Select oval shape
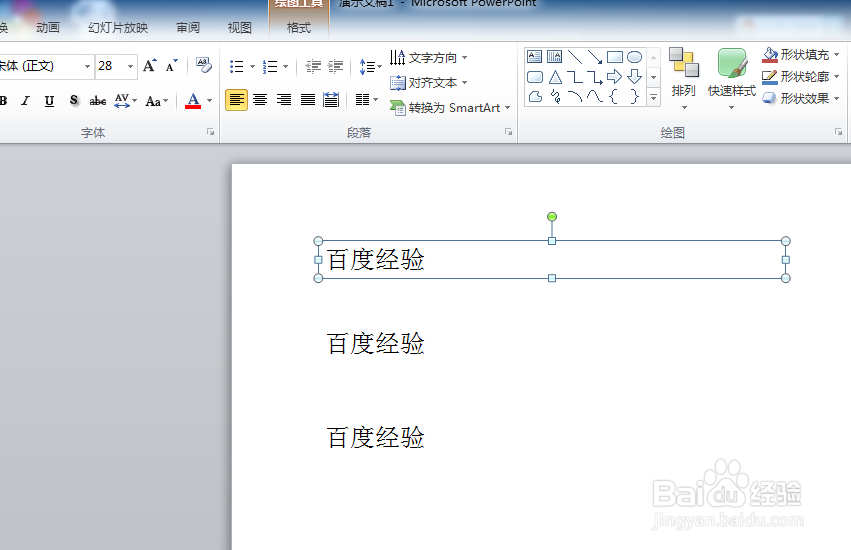Screen dimensions: 851x550 click(634, 56)
